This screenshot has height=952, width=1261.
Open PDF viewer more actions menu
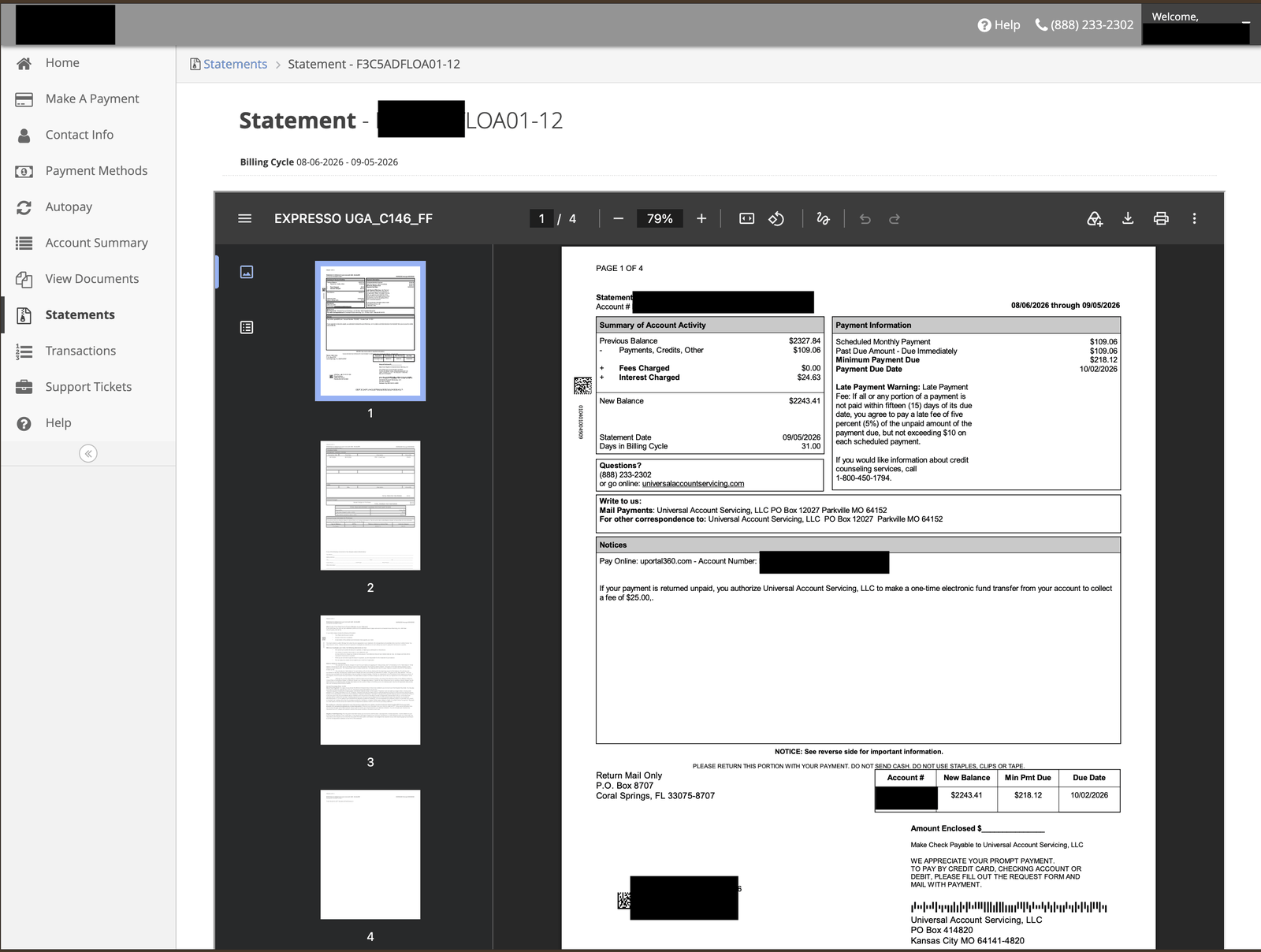pyautogui.click(x=1194, y=218)
